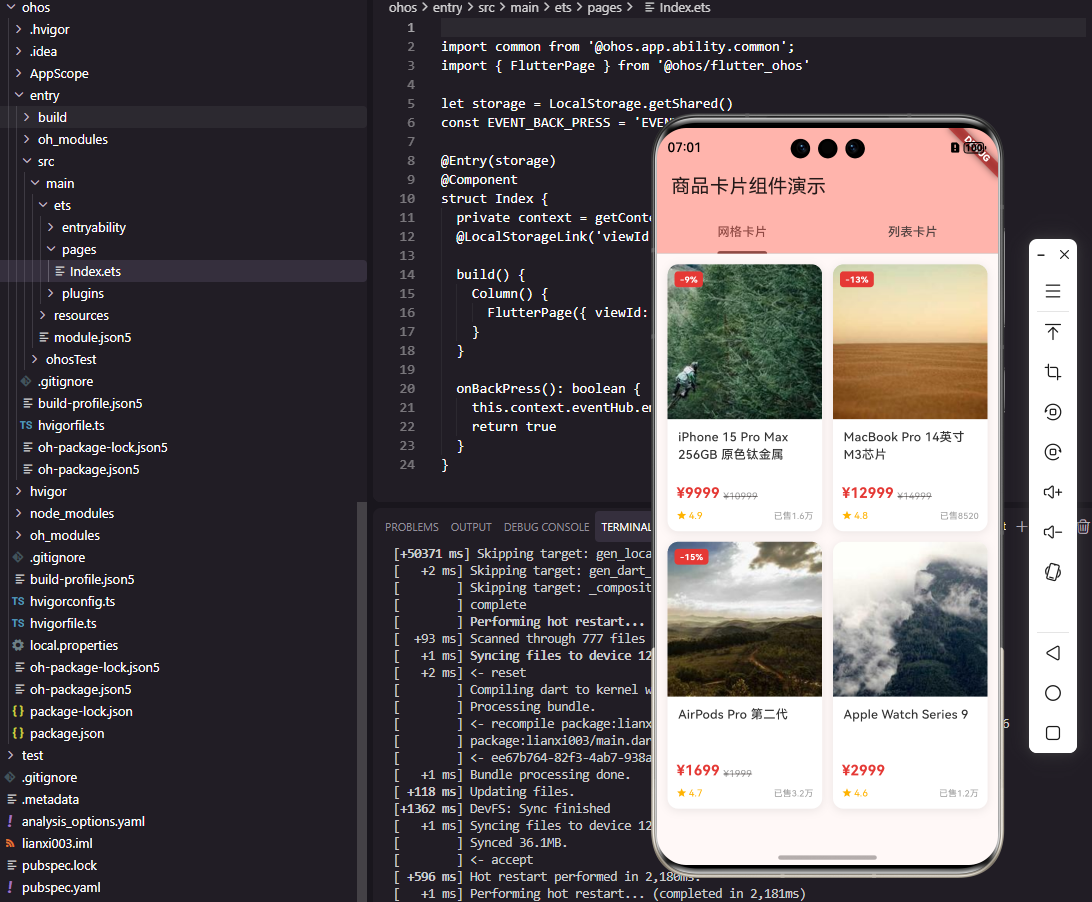
Task: Switch to the DEBUG CONSOLE tab
Action: click(x=547, y=527)
